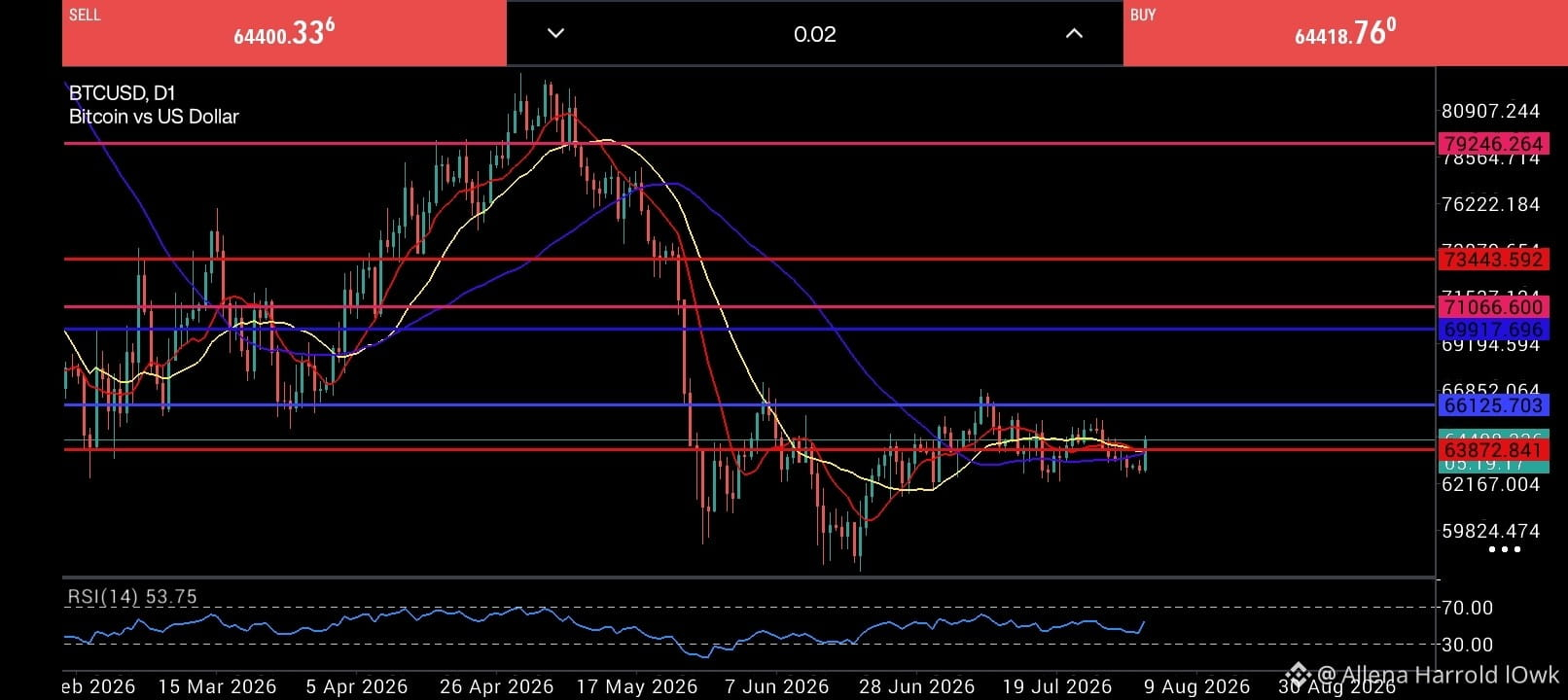Tap the 17 May 2026 date label
Screen dimensions: 1568x700
pos(637,687)
